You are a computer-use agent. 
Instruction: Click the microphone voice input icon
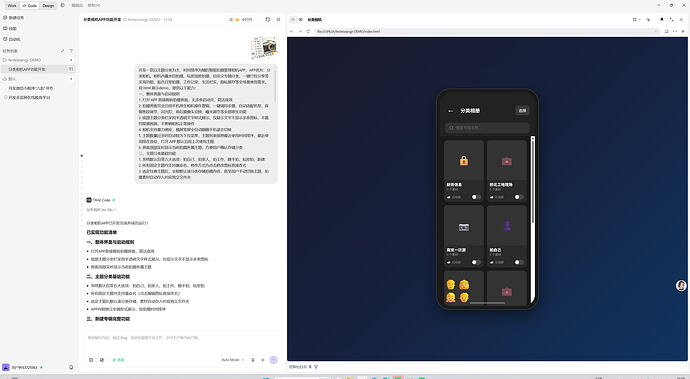(x=253, y=360)
